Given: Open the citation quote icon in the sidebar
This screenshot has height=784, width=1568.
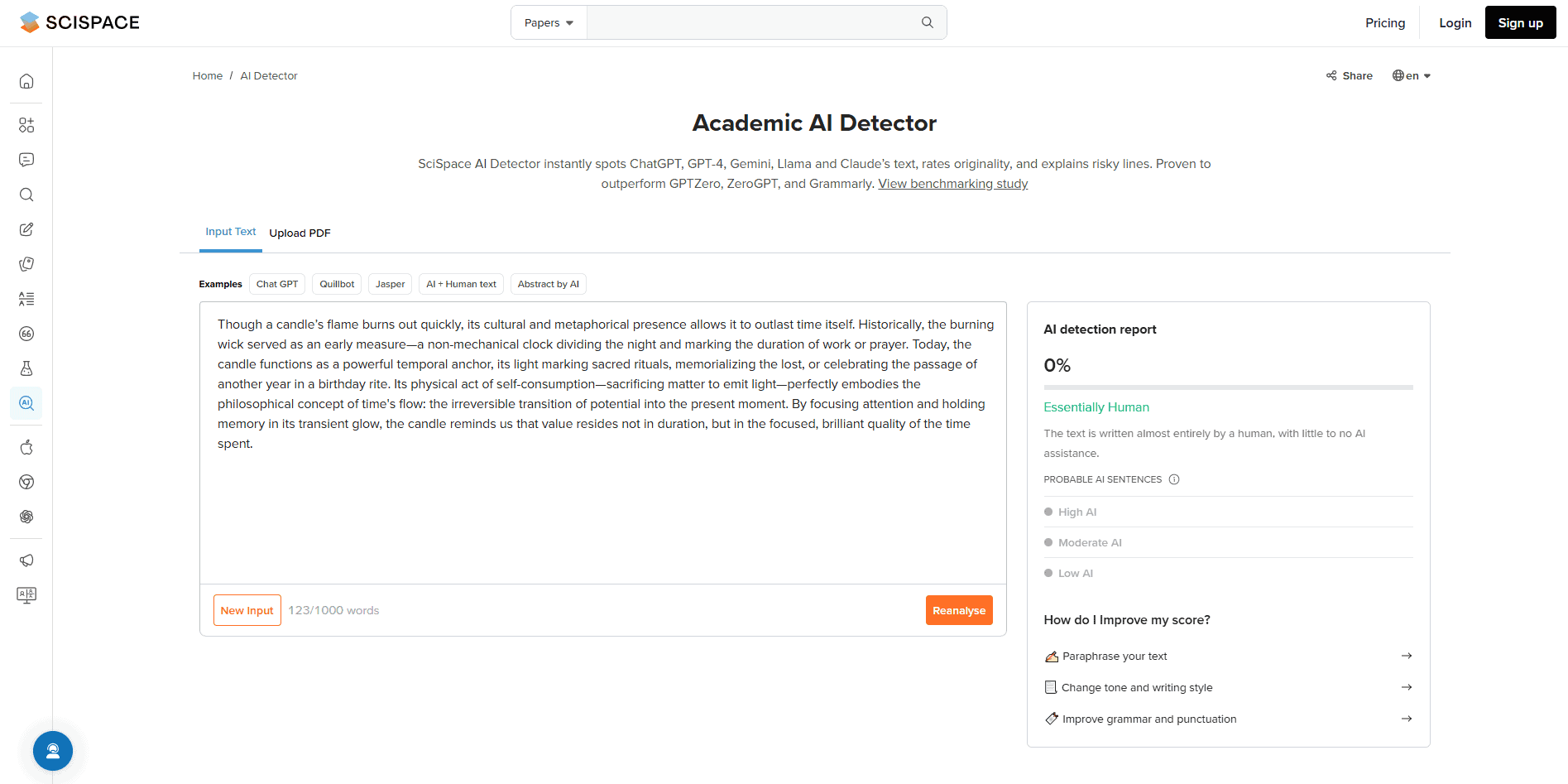Looking at the screenshot, I should pyautogui.click(x=26, y=334).
